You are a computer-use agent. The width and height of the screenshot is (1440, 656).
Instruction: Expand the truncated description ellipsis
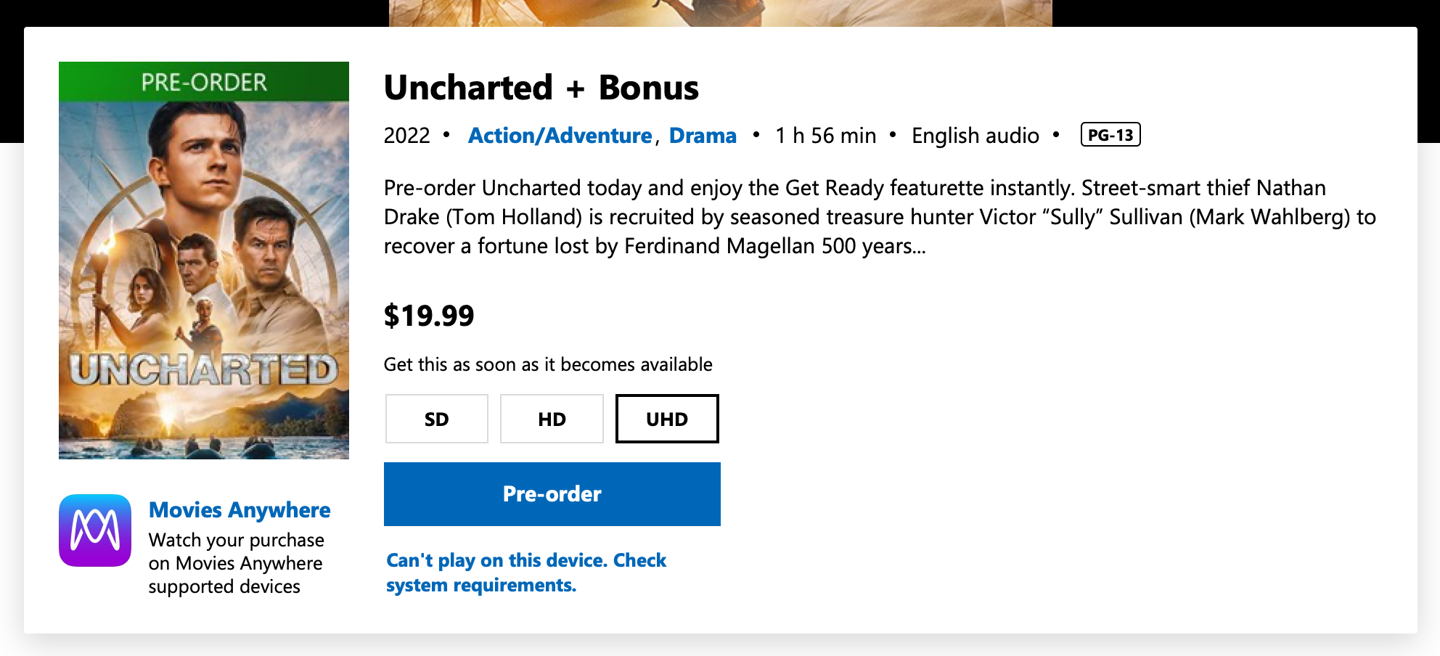(x=913, y=246)
